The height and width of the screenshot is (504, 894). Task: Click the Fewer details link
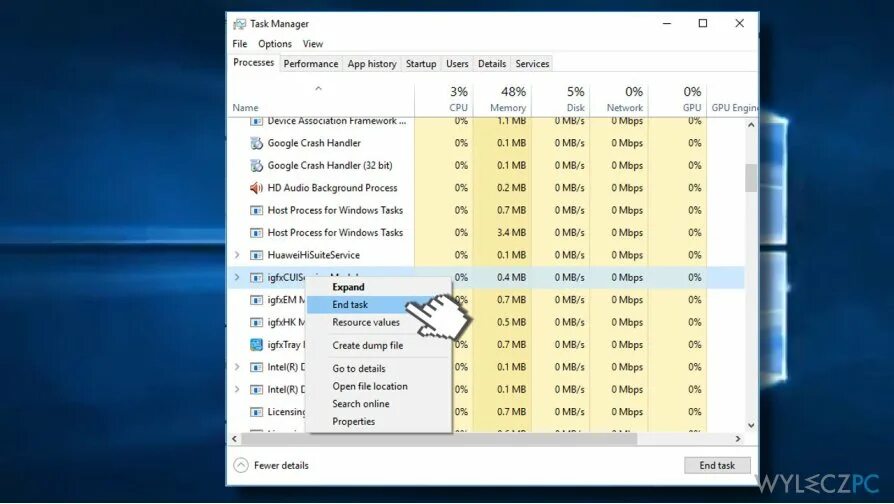tap(281, 465)
